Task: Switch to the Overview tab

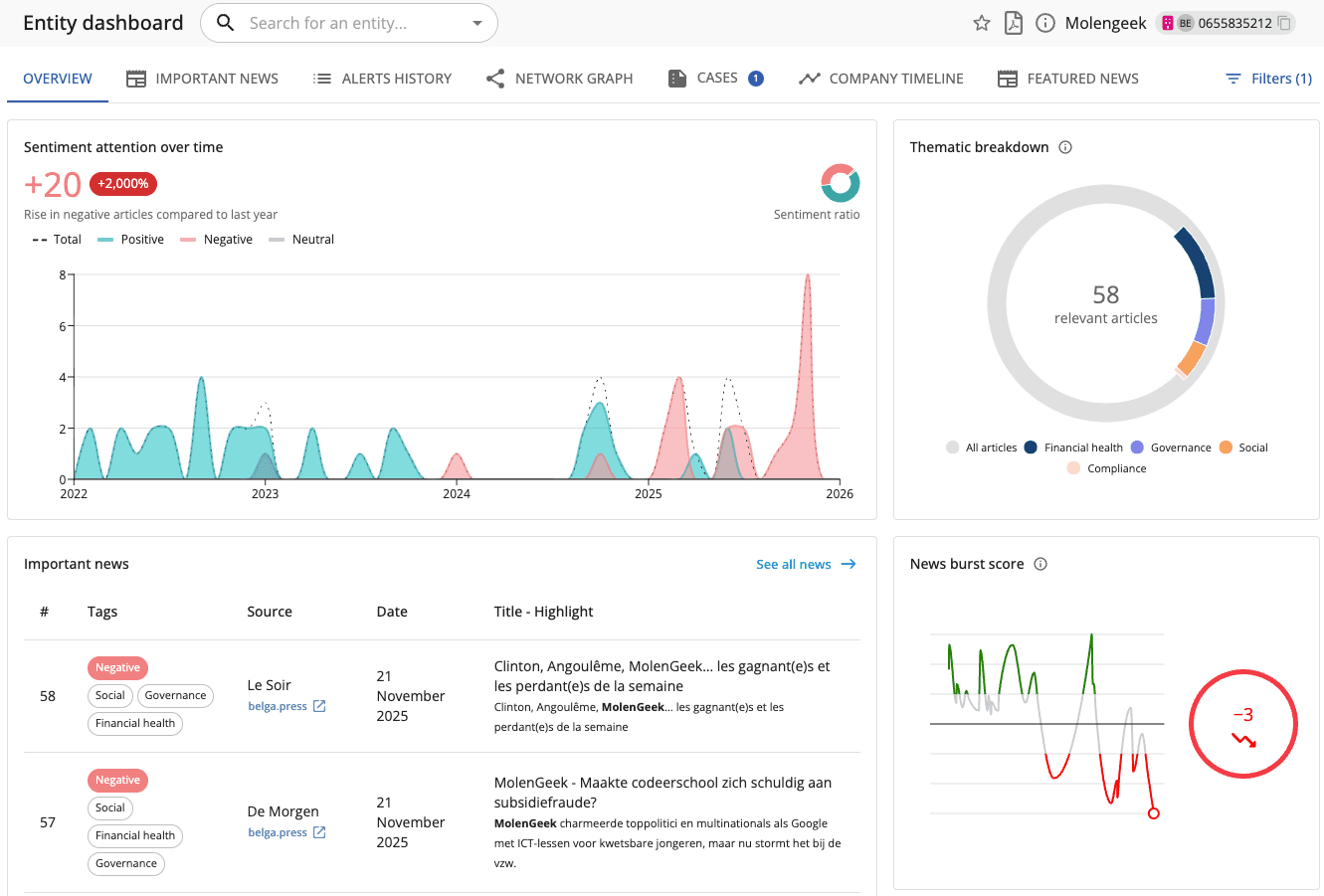Action: click(57, 78)
